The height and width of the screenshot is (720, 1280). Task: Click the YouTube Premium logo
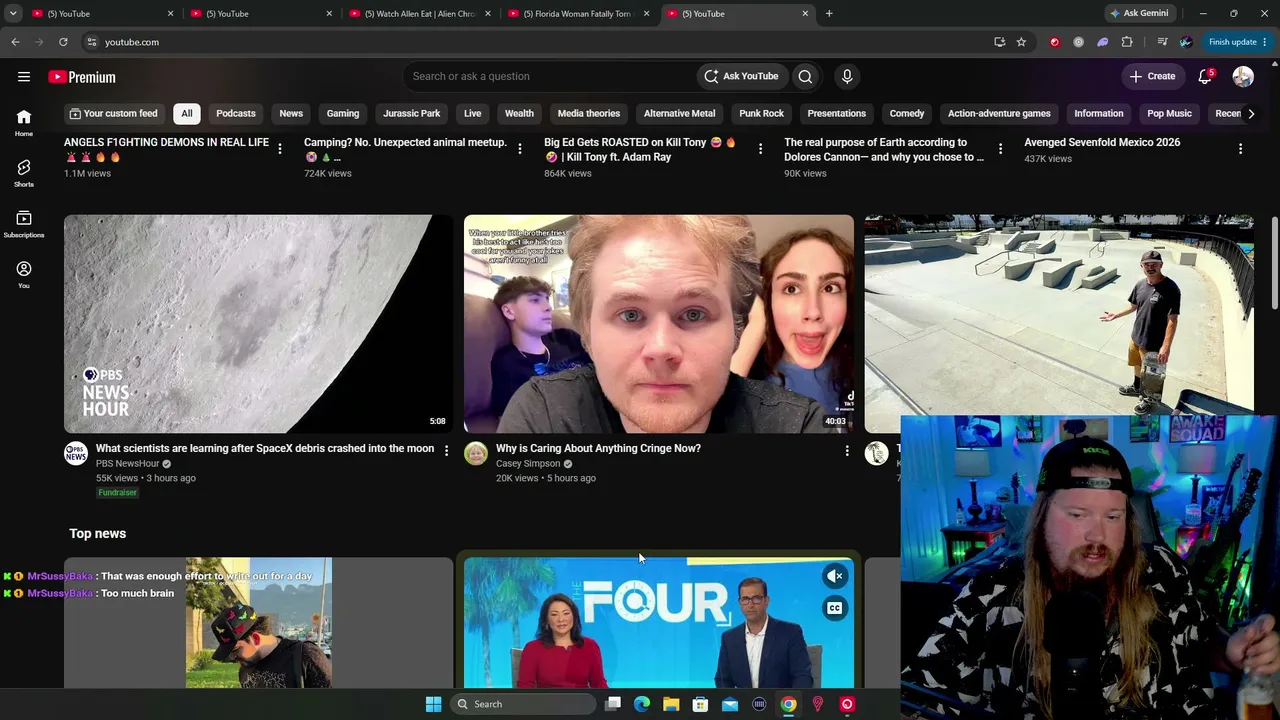[x=82, y=77]
